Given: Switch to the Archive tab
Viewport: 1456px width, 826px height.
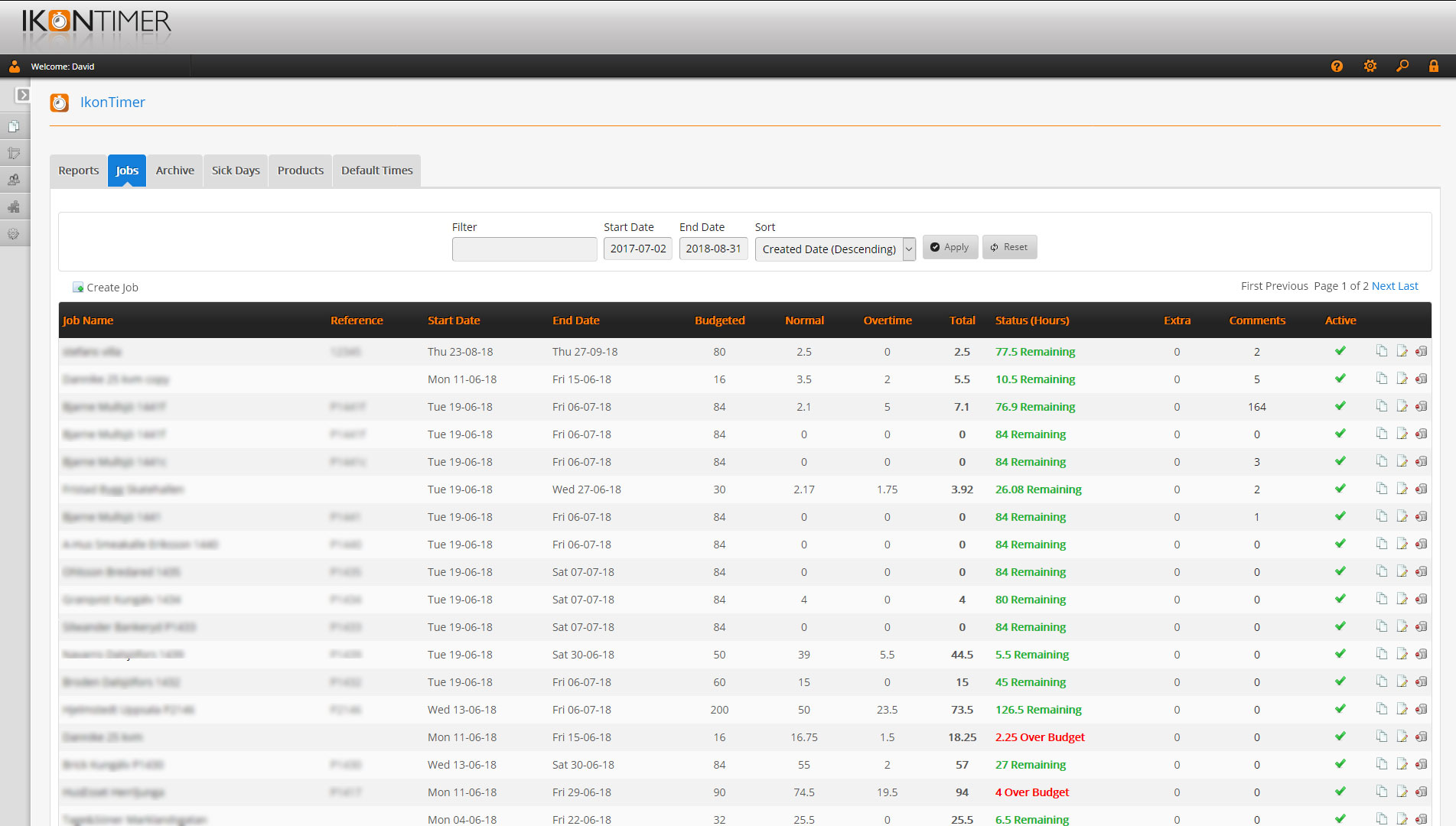Looking at the screenshot, I should coord(174,170).
